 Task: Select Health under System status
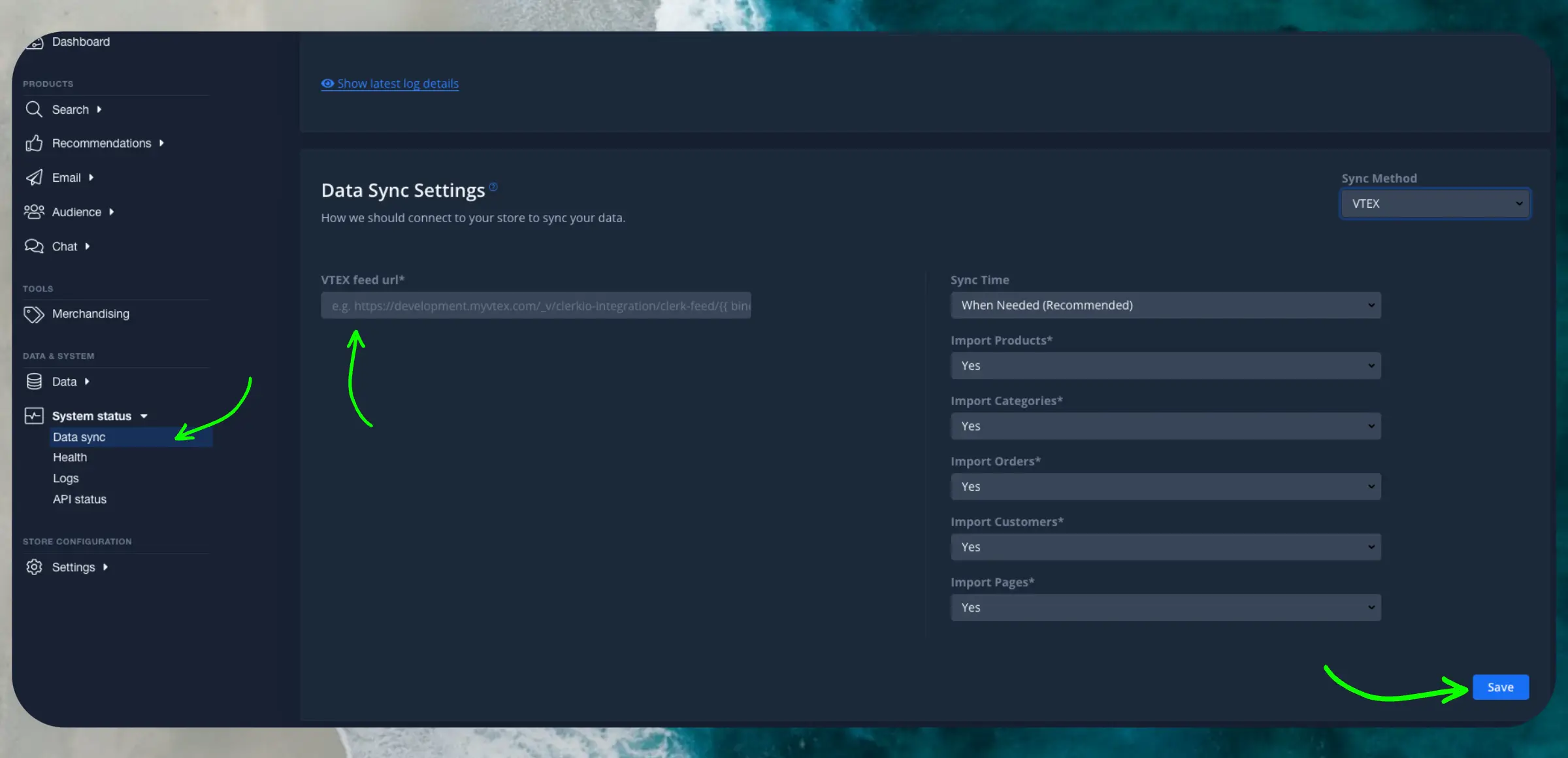point(69,457)
